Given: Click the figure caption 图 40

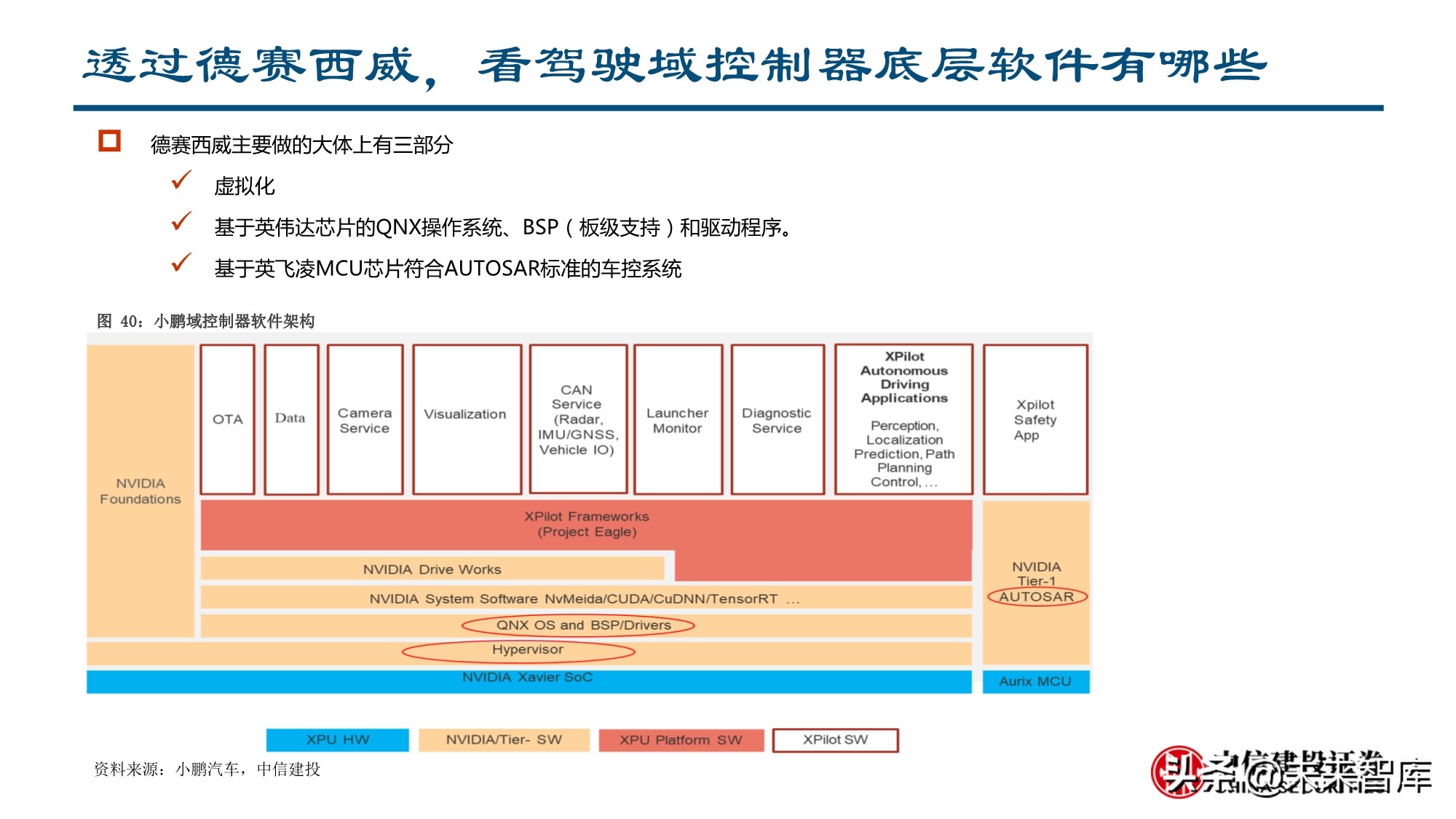Looking at the screenshot, I should [x=205, y=321].
